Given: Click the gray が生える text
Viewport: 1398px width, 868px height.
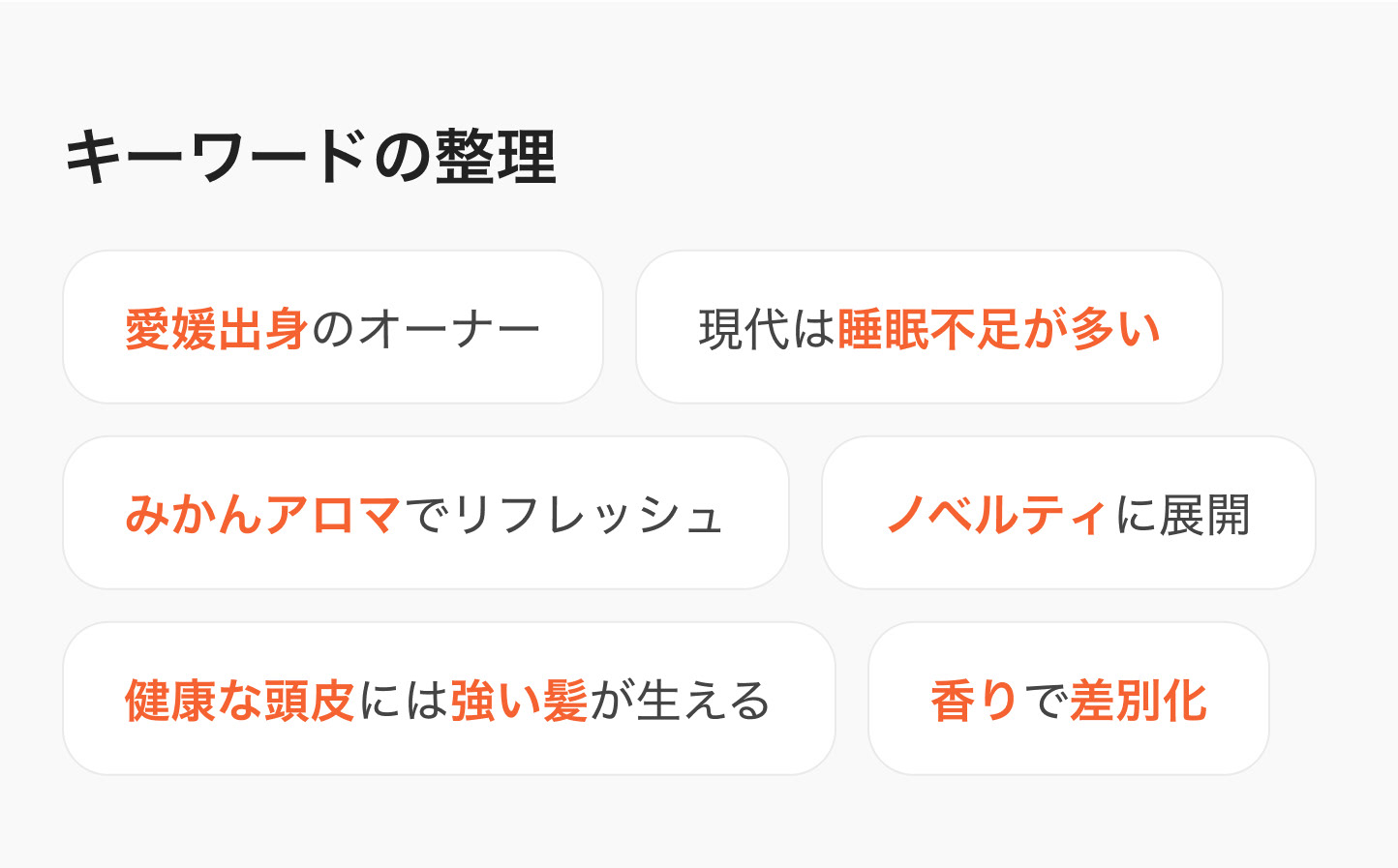Looking at the screenshot, I should pos(682,701).
